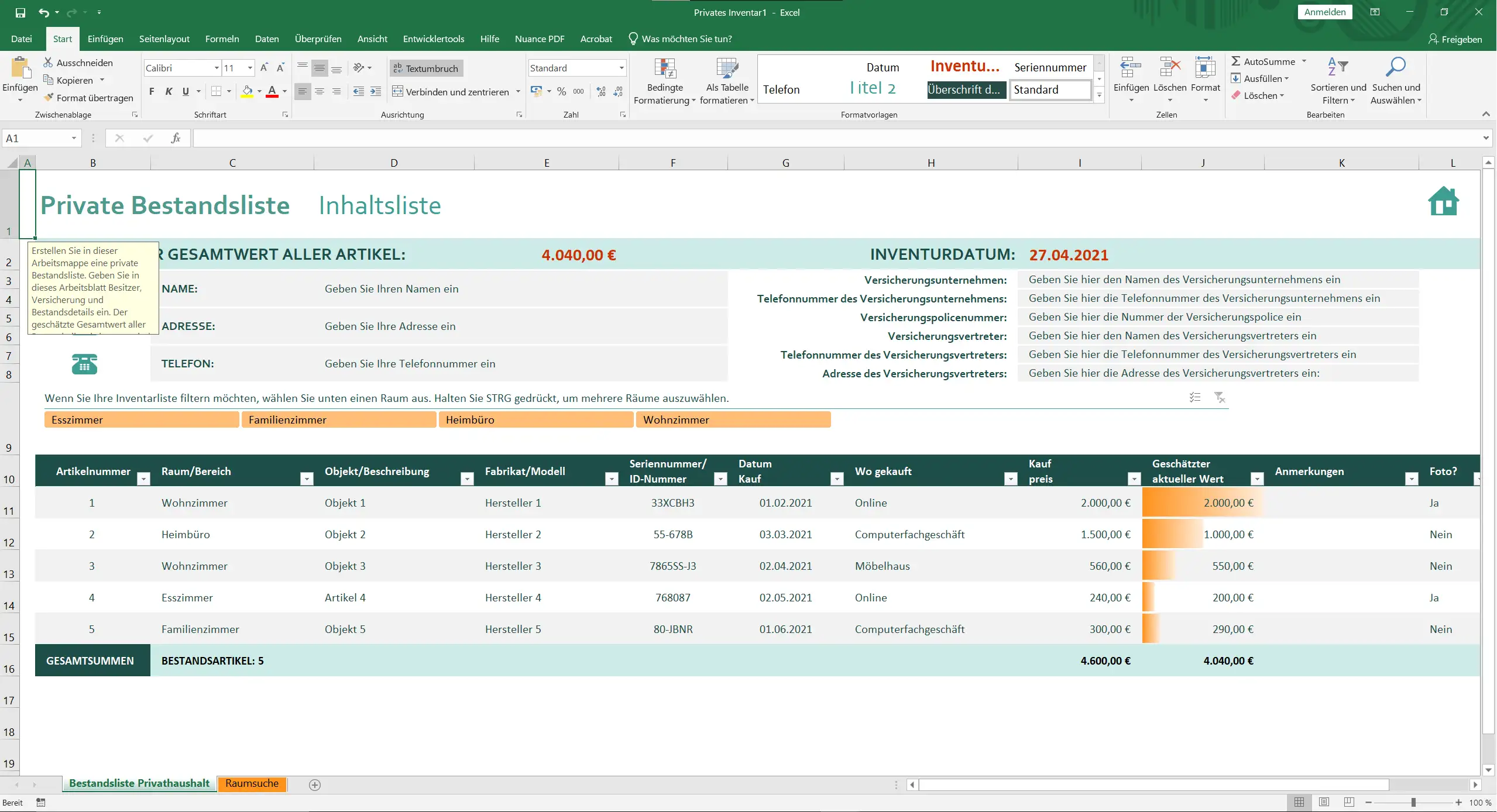Click the Freigeben share button
This screenshot has height=812, width=1497.
coord(1455,39)
